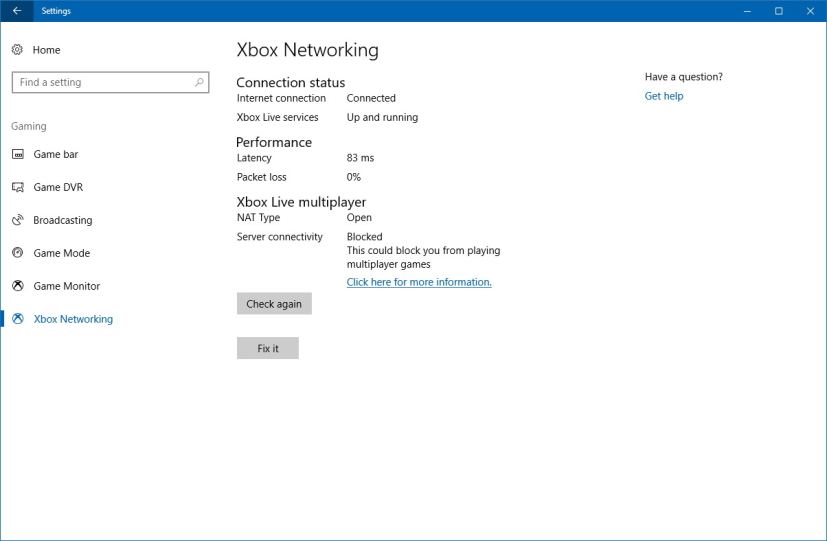This screenshot has width=827, height=541.
Task: Click the Packet loss 0% value
Action: 354,177
